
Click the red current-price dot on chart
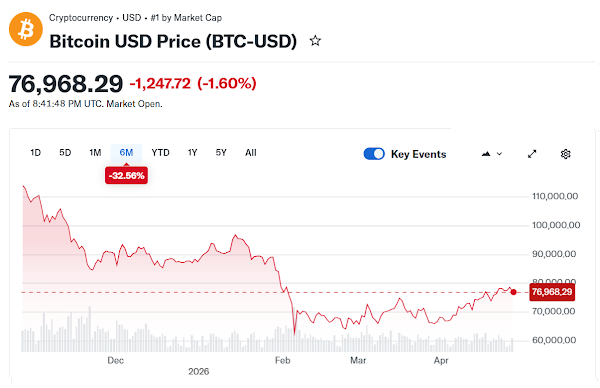[514, 292]
